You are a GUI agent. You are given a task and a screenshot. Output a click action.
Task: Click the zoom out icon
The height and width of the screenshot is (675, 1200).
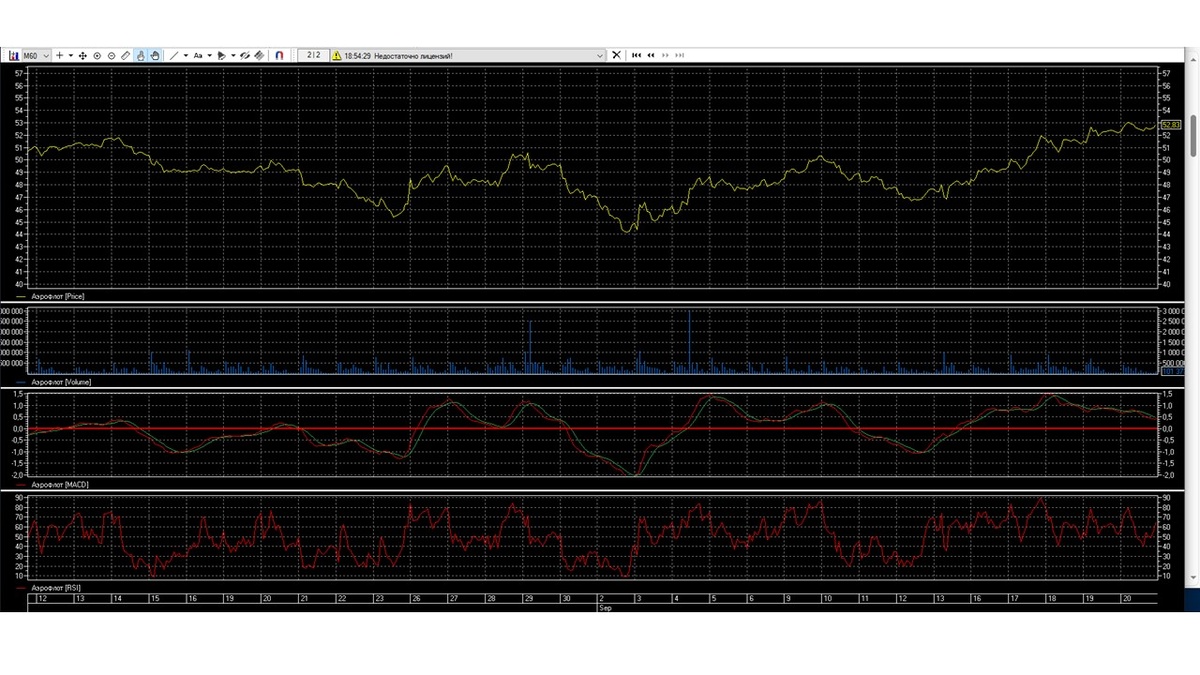coord(112,55)
